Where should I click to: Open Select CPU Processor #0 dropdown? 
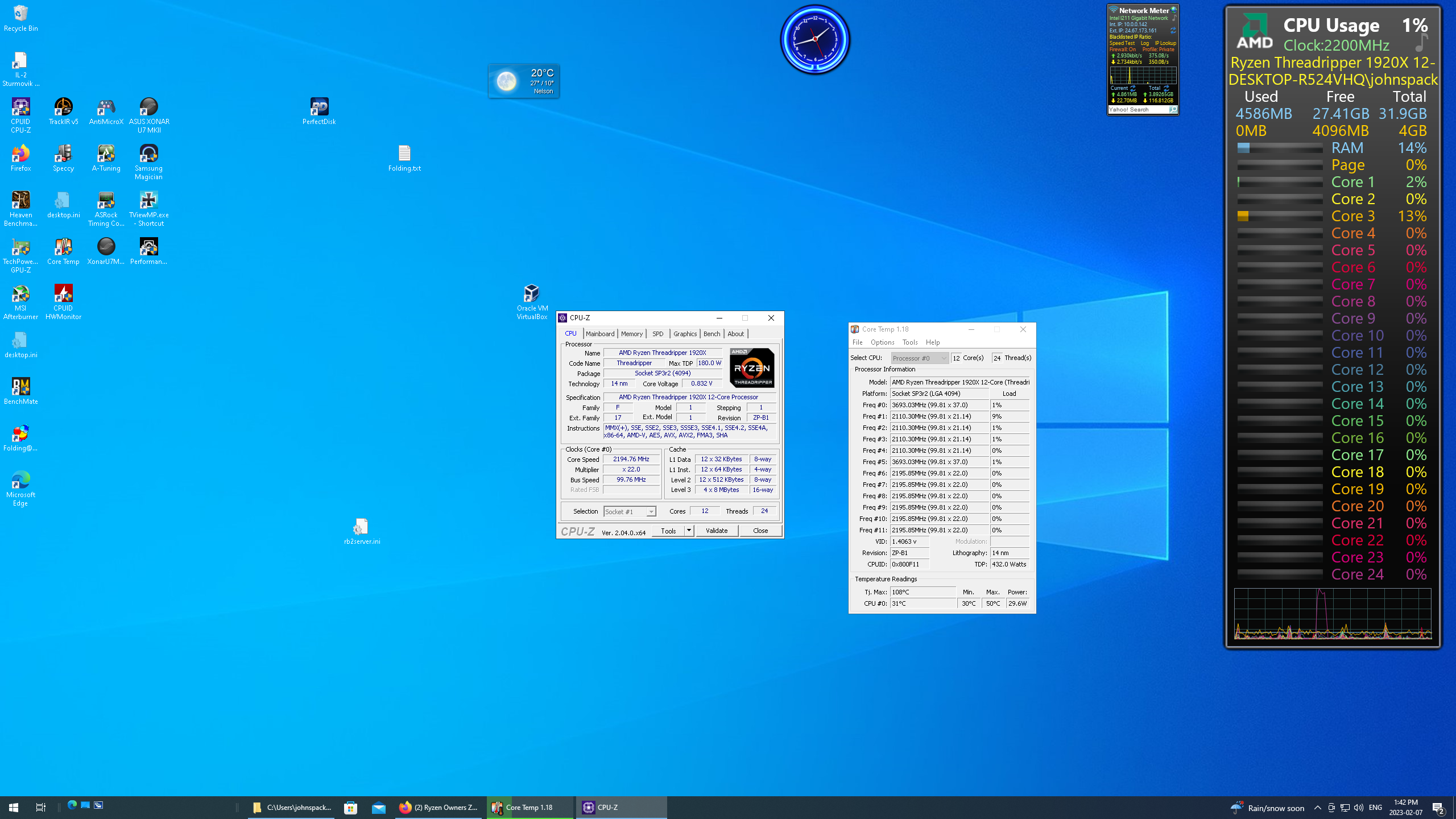920,358
